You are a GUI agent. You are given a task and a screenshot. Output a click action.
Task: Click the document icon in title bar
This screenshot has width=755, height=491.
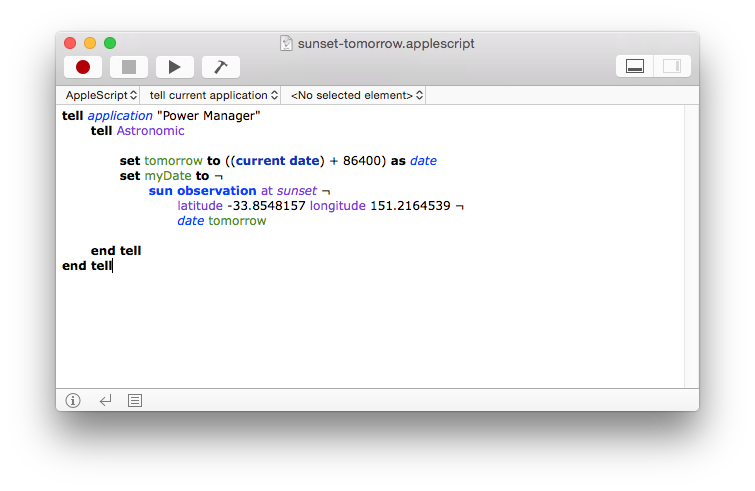(286, 43)
